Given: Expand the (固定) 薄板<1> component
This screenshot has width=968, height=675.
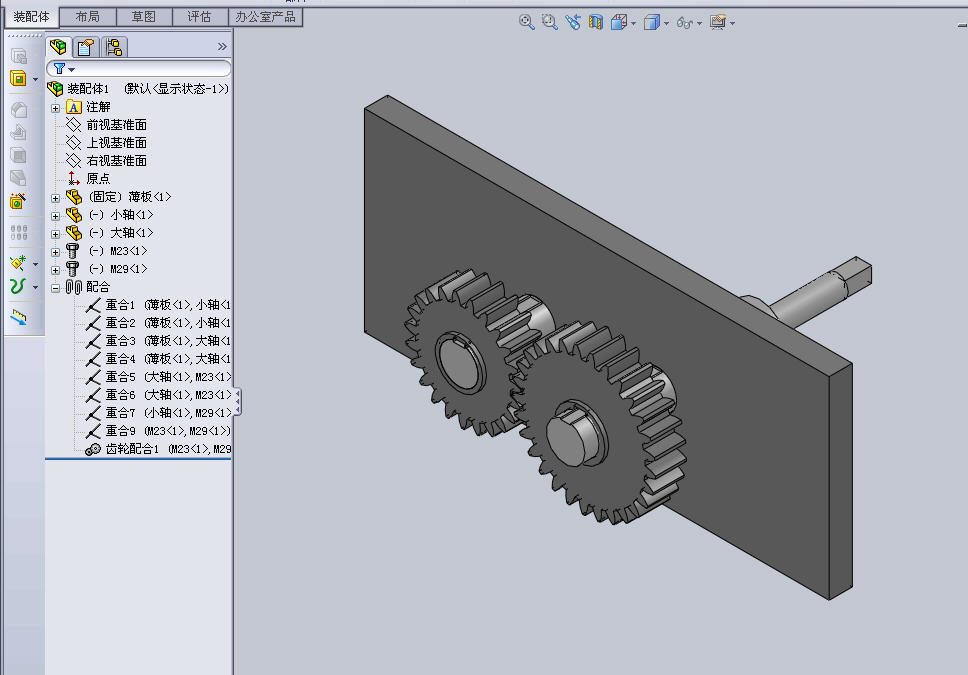Looking at the screenshot, I should point(56,198).
